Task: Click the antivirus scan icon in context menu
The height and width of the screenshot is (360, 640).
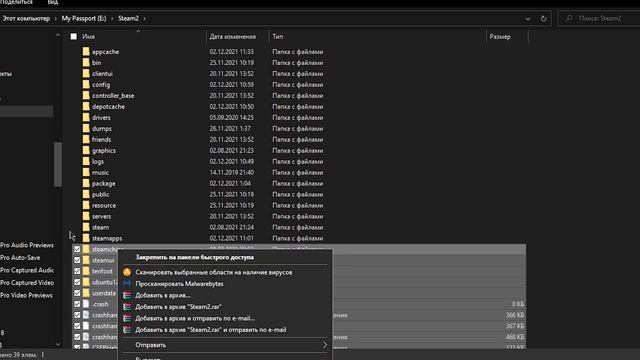Action: 127,272
